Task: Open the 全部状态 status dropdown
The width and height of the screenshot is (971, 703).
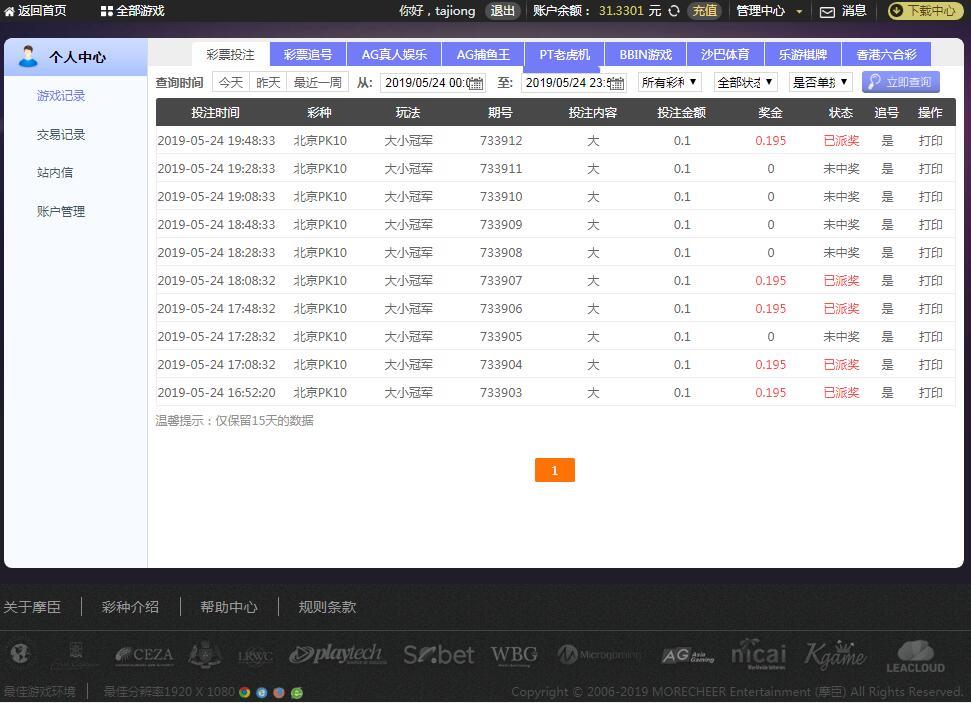Action: (746, 82)
